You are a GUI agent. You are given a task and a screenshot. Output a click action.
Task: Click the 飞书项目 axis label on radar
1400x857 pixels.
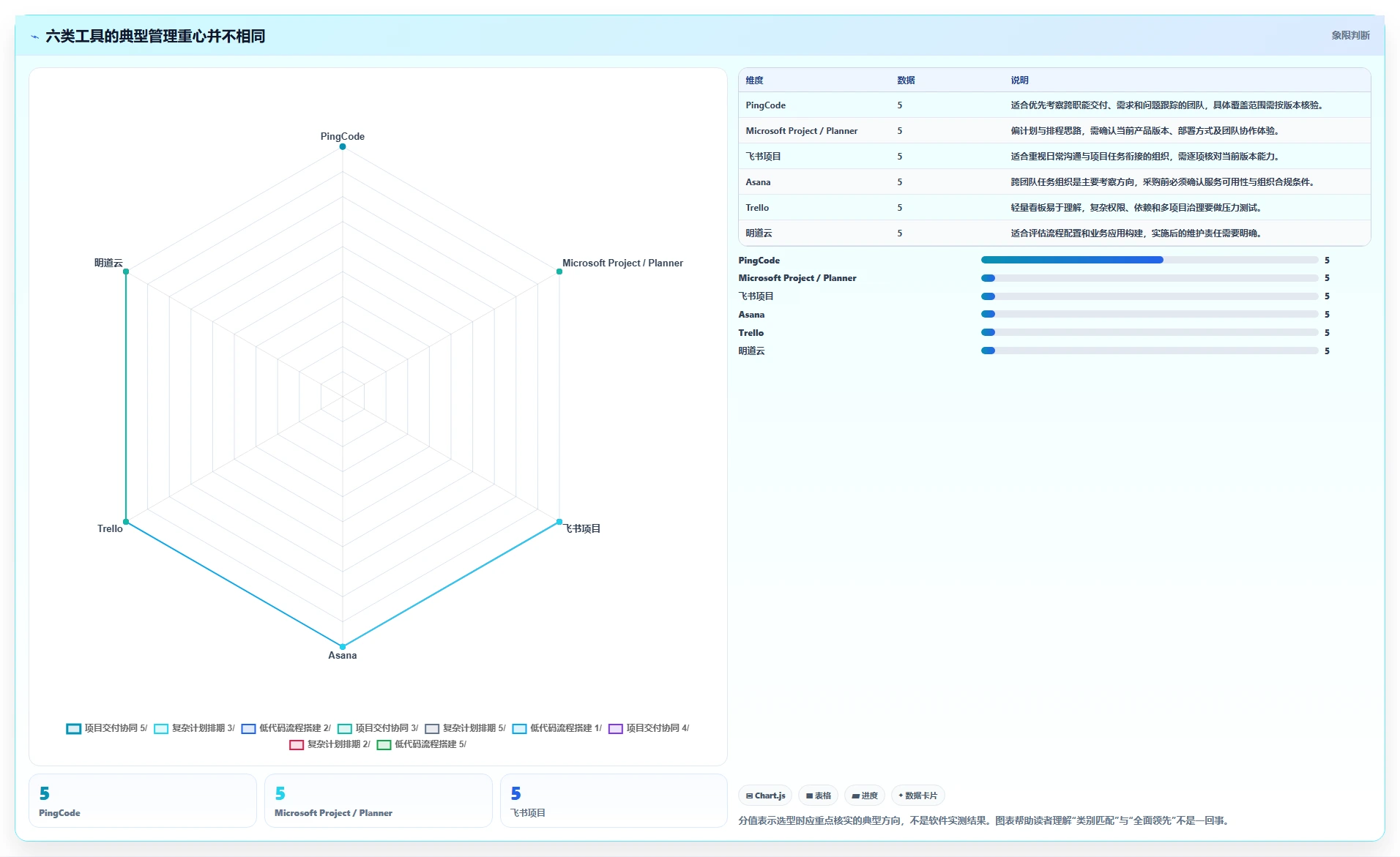tap(583, 528)
